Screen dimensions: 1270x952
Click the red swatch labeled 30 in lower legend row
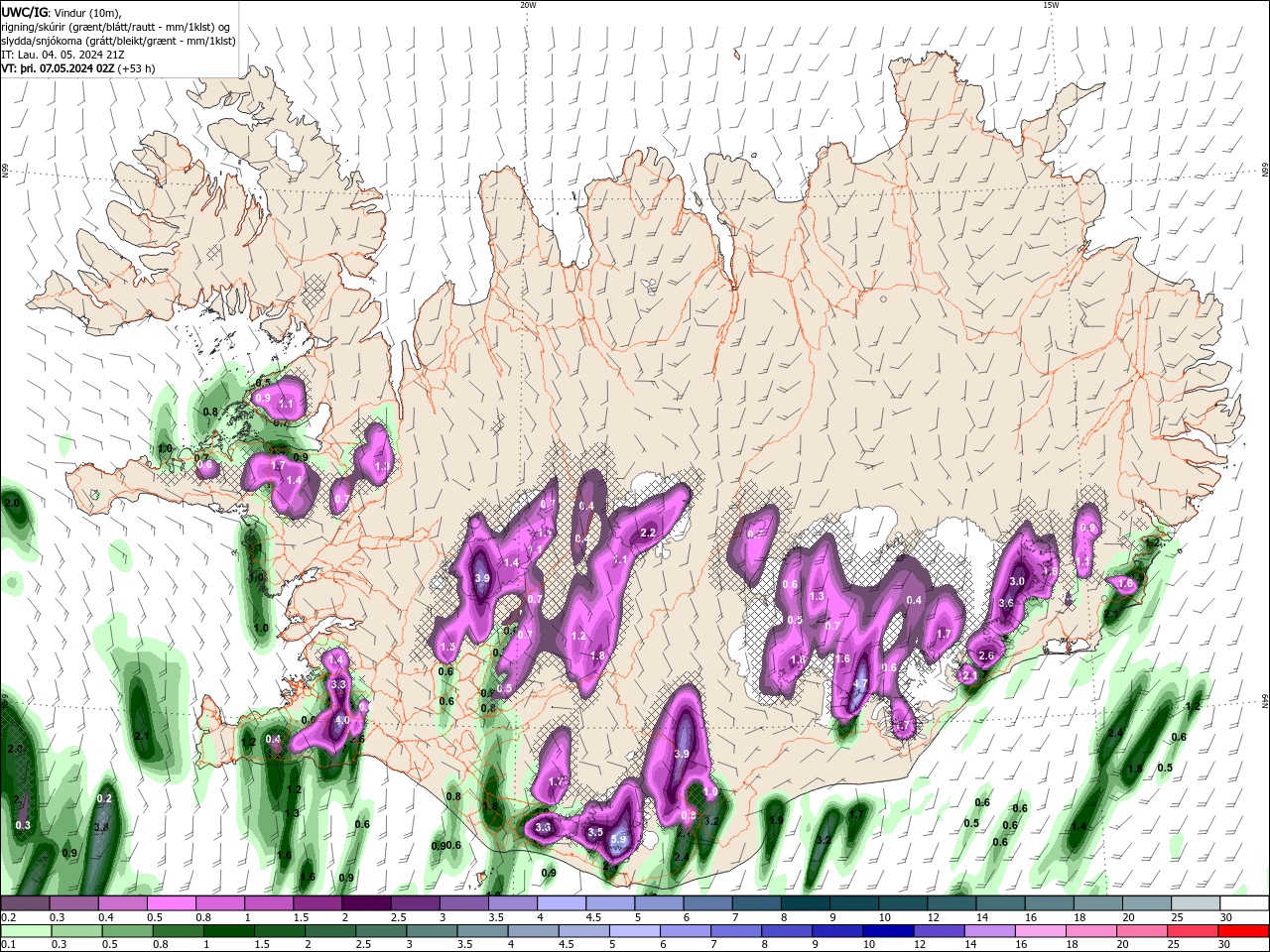(1243, 931)
